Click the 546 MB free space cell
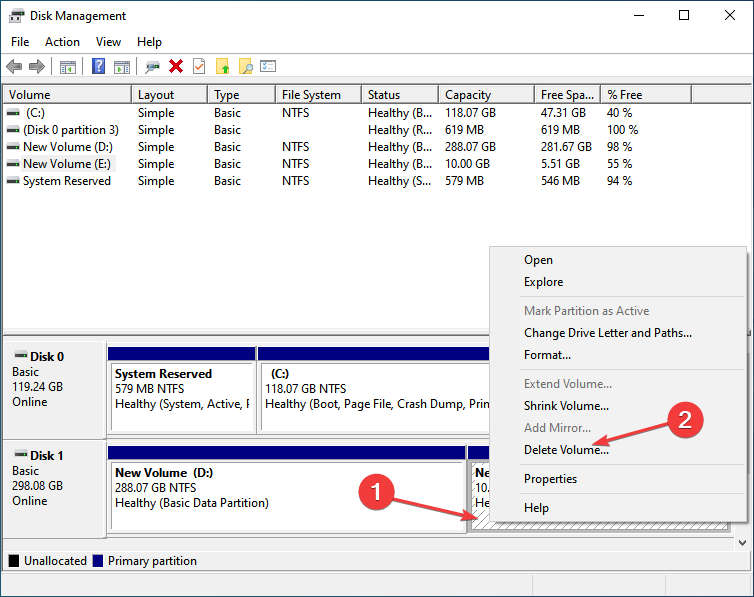This screenshot has height=597, width=754. coord(560,181)
